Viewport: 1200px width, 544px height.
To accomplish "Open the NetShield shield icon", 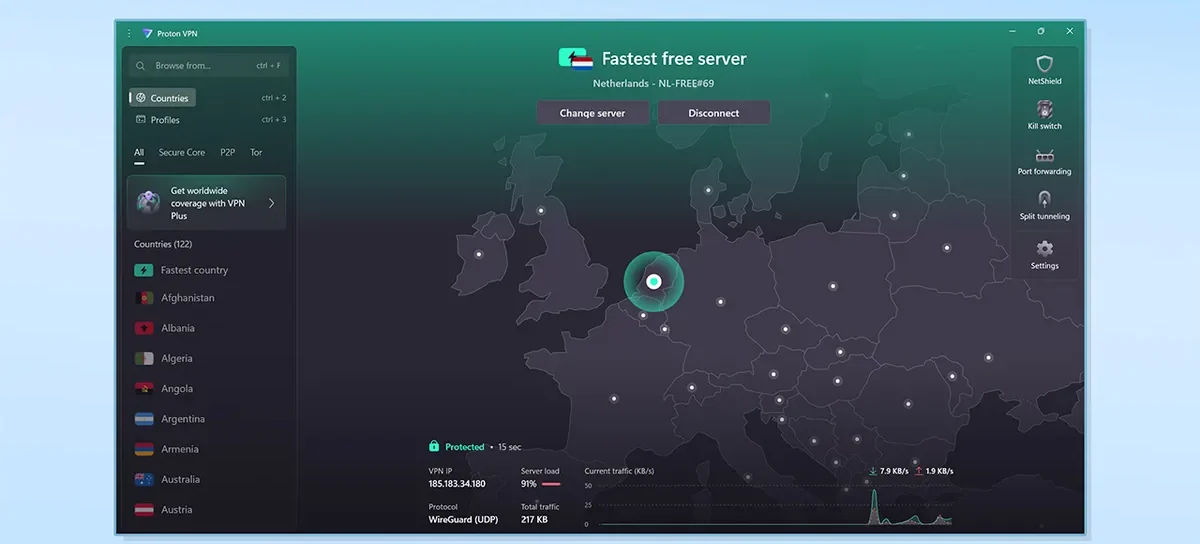I will coord(1044,64).
